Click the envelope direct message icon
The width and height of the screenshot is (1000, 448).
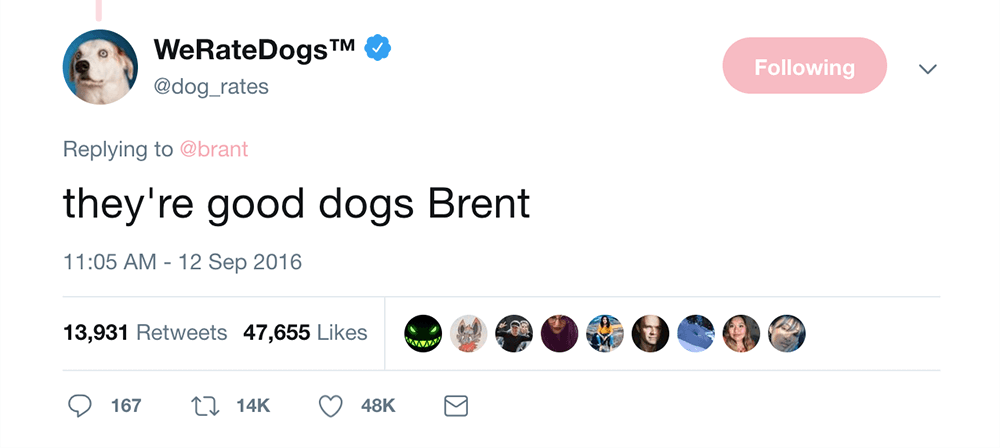(x=455, y=406)
